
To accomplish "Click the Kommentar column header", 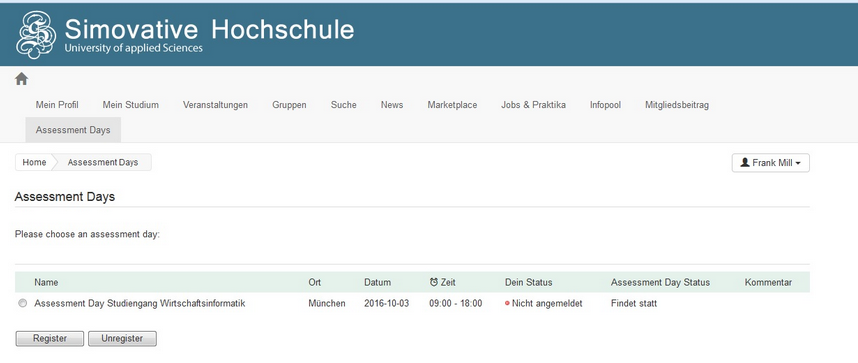I will tap(768, 283).
